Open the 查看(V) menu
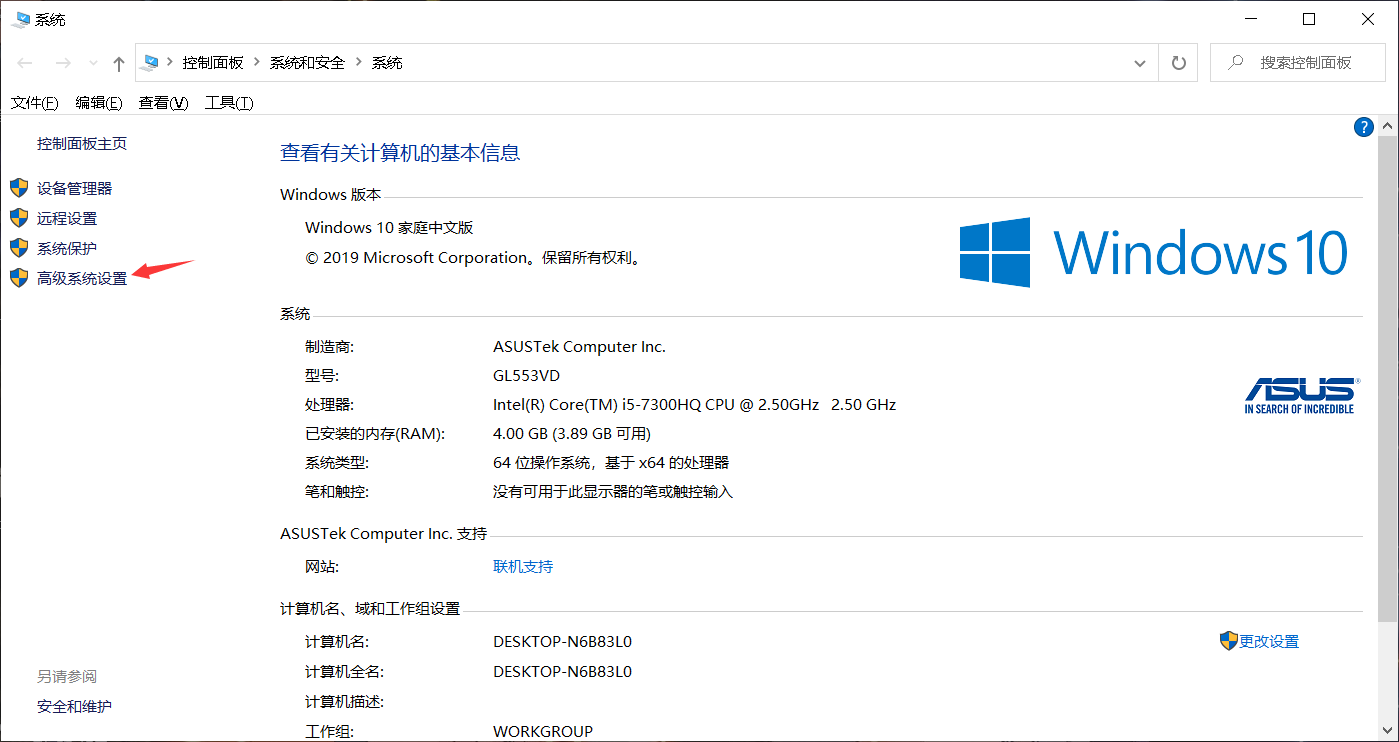1399x742 pixels. (164, 103)
